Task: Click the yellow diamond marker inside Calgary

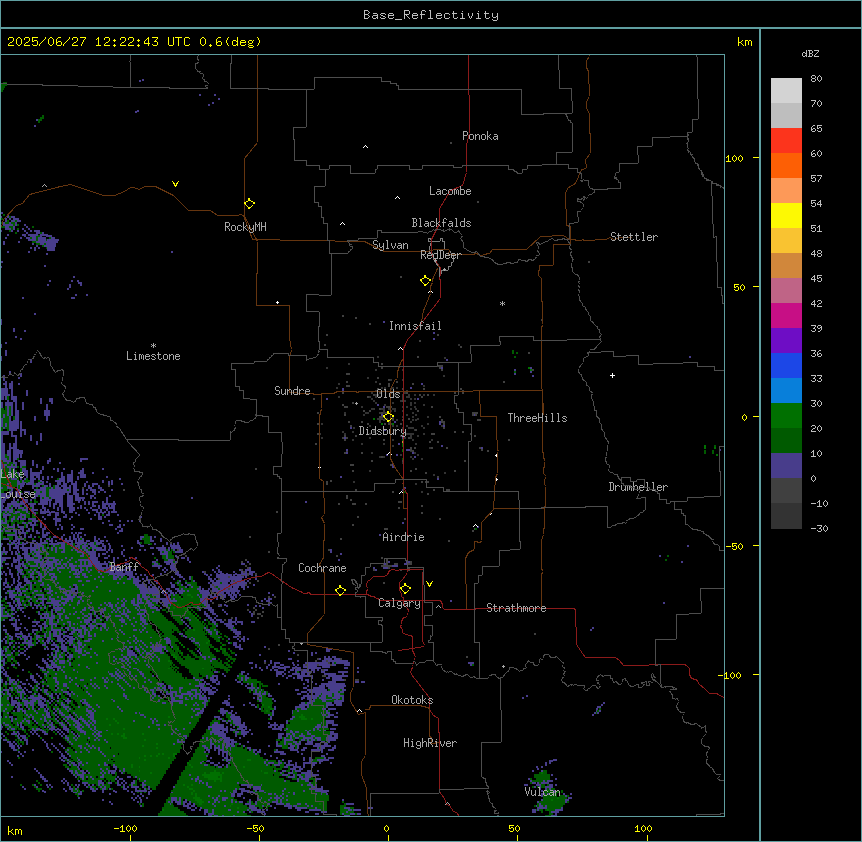Action: 405,589
